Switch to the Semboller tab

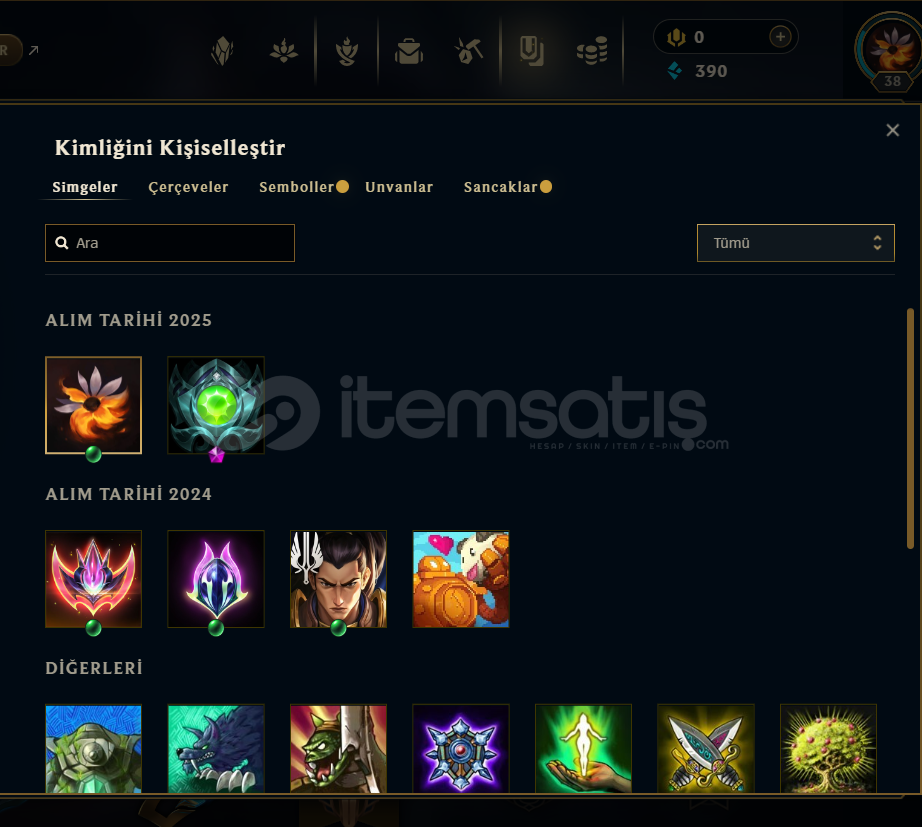[x=296, y=187]
